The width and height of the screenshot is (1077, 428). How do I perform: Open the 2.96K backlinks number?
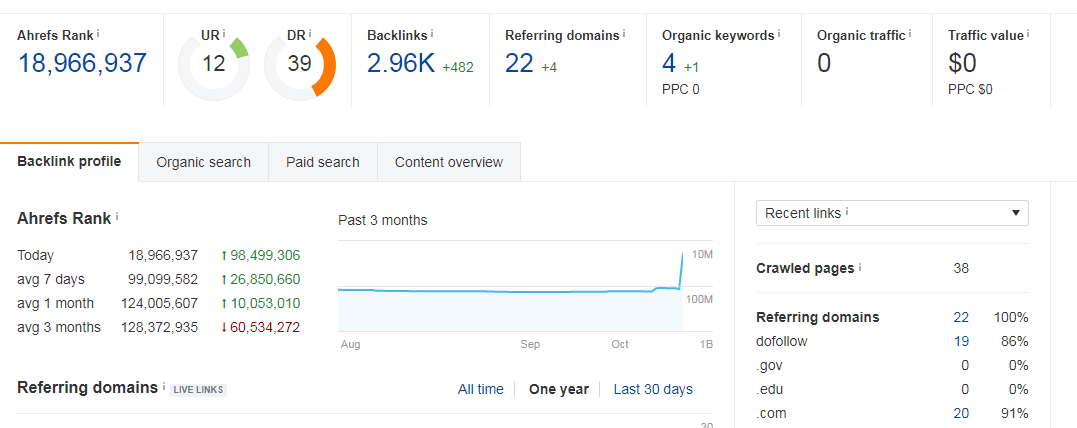pyautogui.click(x=401, y=63)
